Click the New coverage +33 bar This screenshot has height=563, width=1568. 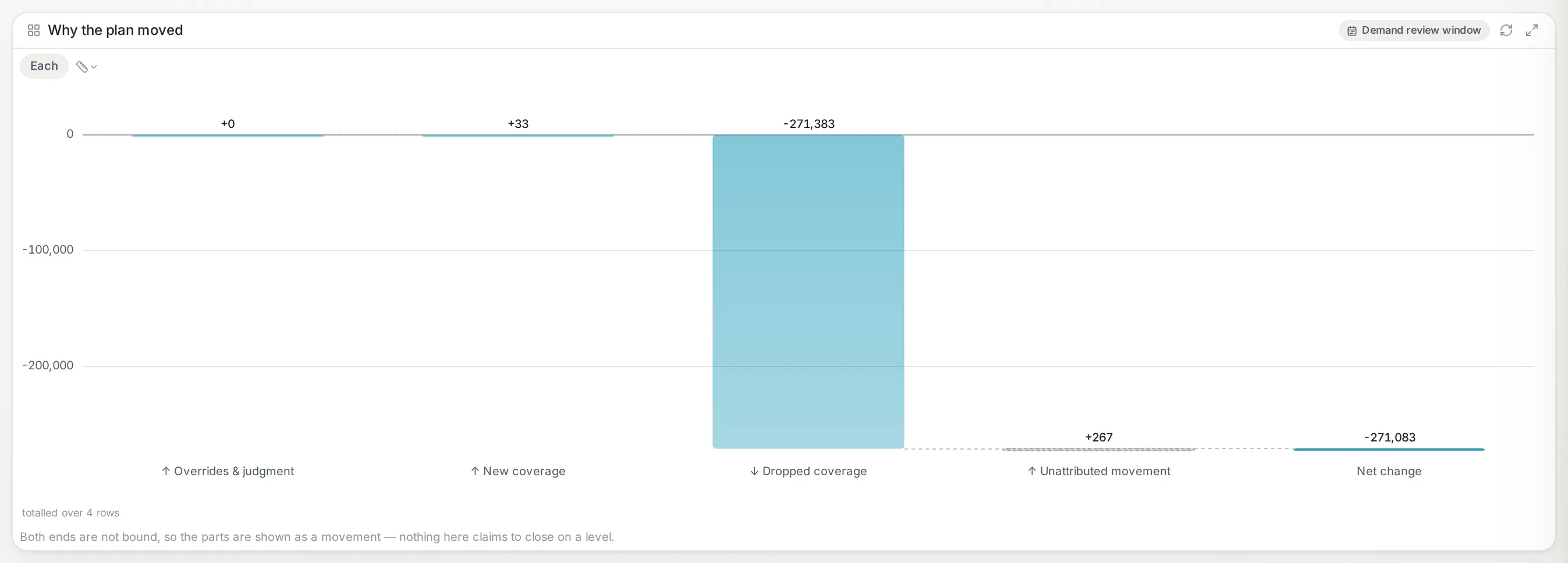[x=518, y=136]
